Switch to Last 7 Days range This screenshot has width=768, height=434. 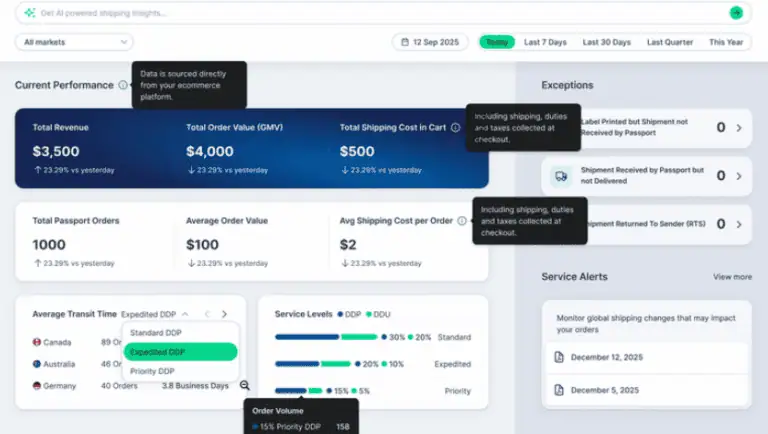click(x=545, y=42)
